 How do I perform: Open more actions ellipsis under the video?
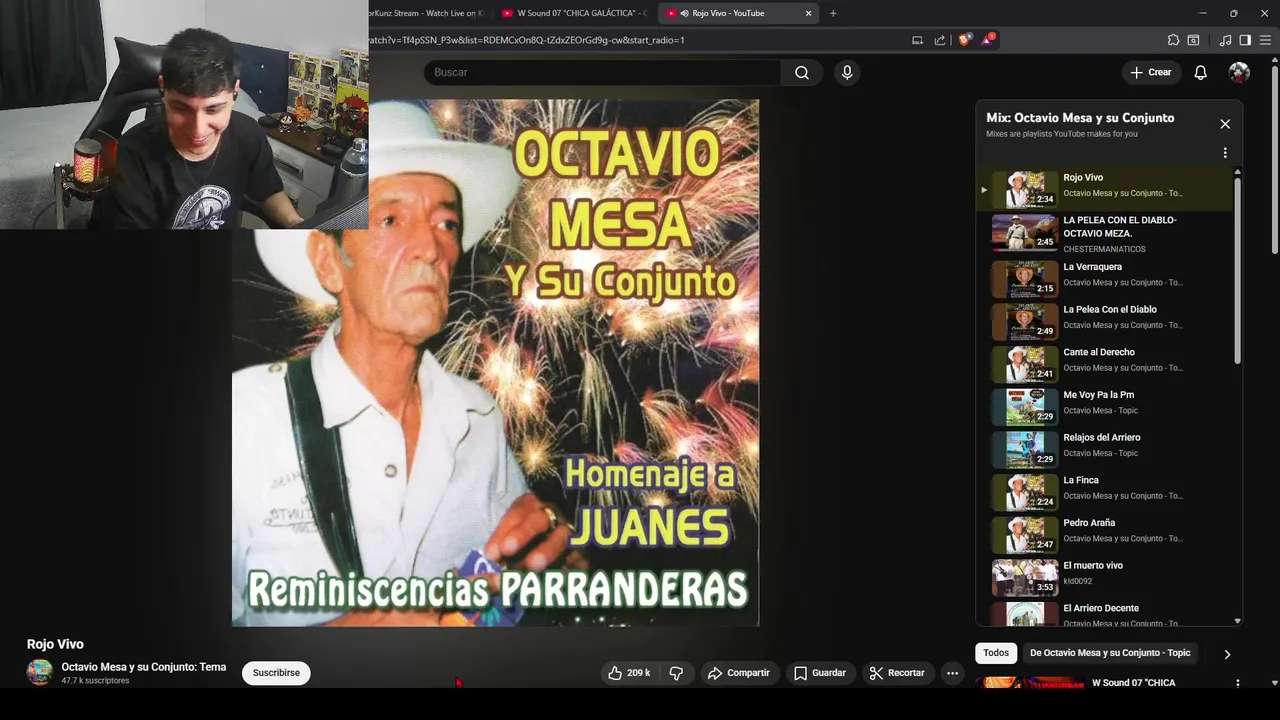click(x=952, y=673)
